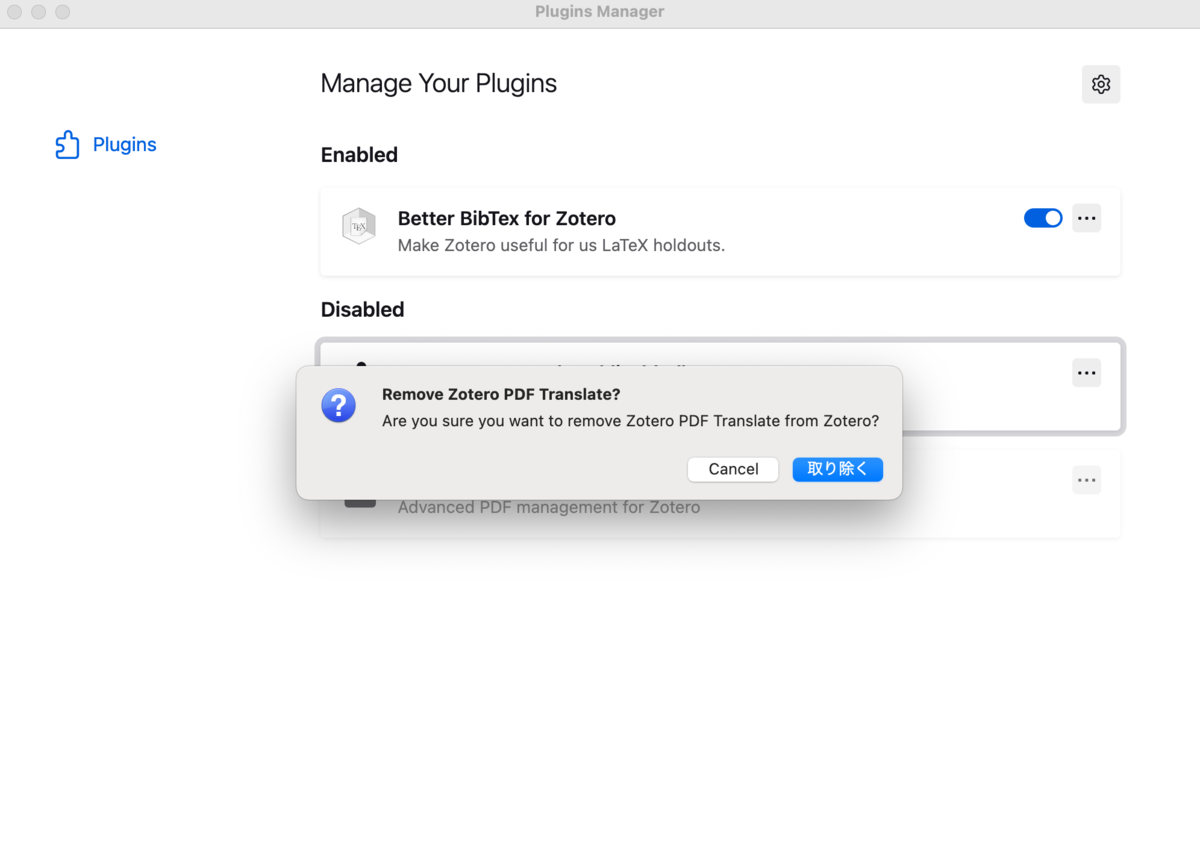Open more options for Zotero PDF Translate card
The image size is (1200, 867).
(x=1087, y=373)
